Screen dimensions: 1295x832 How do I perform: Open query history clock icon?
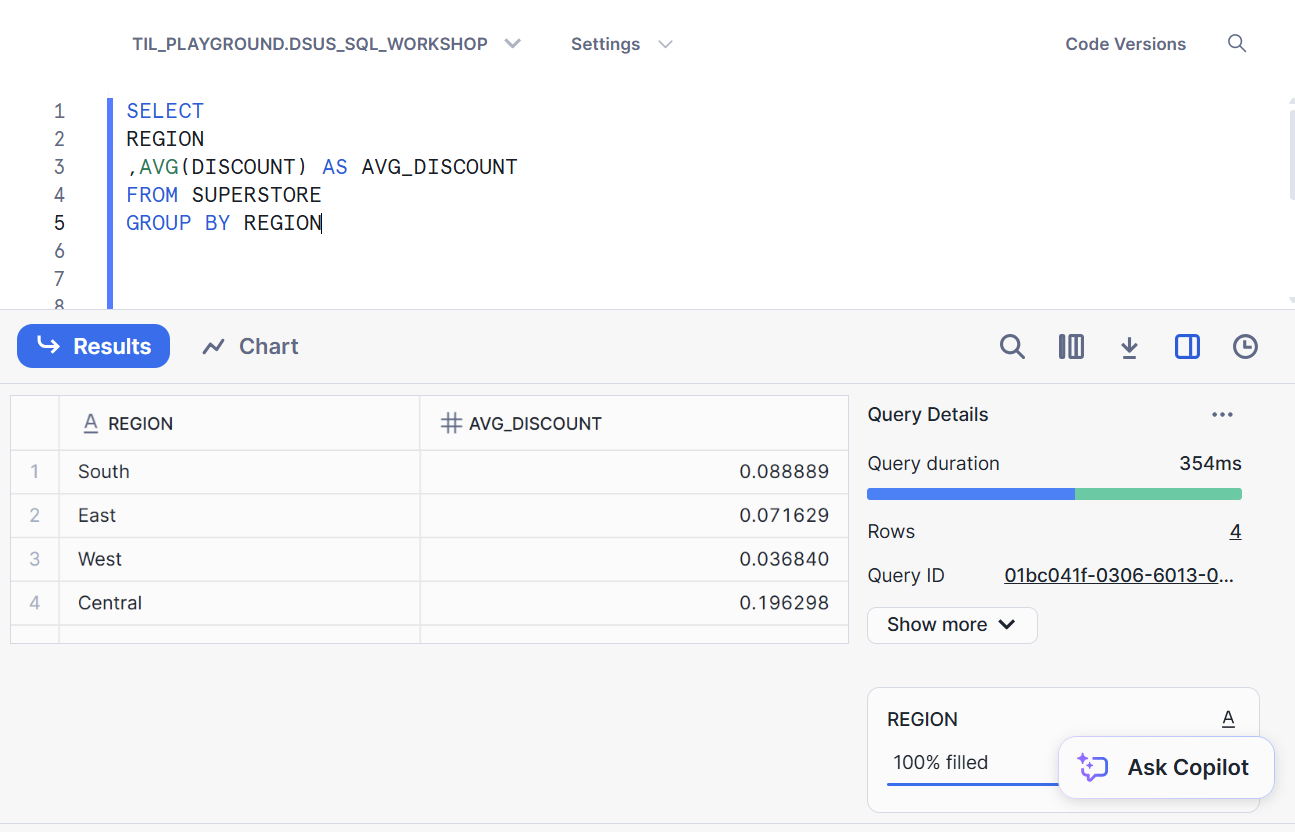pos(1245,347)
